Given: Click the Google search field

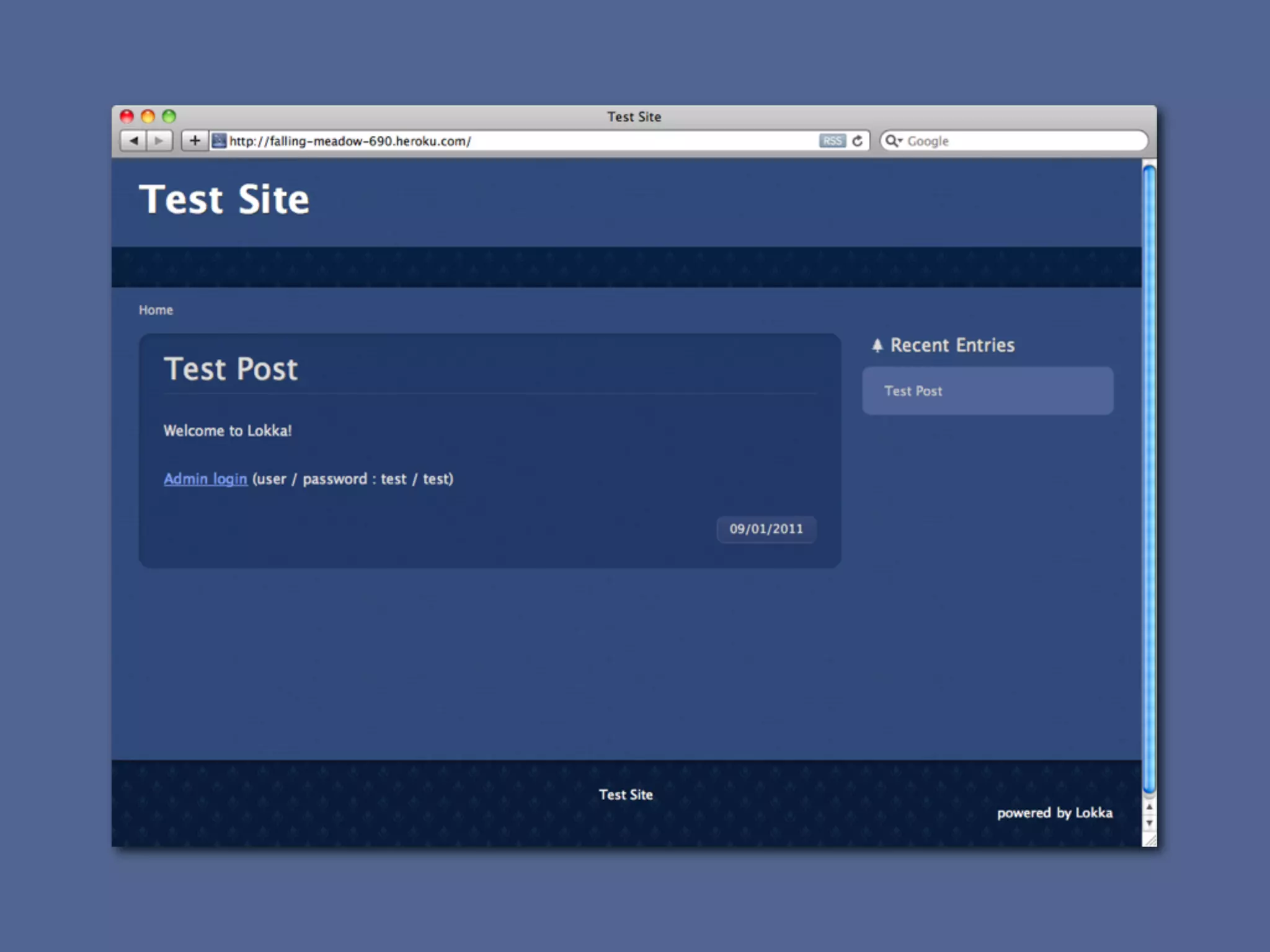Looking at the screenshot, I should 1023,141.
